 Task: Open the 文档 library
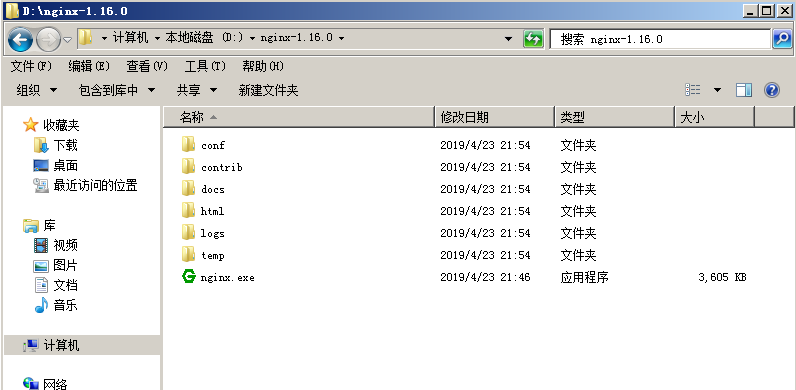(56, 285)
